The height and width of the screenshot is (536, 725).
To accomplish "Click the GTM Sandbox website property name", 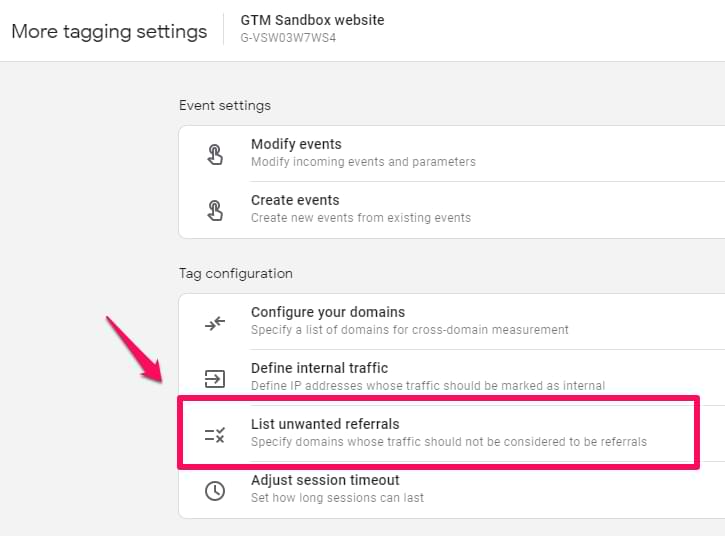I will point(312,20).
